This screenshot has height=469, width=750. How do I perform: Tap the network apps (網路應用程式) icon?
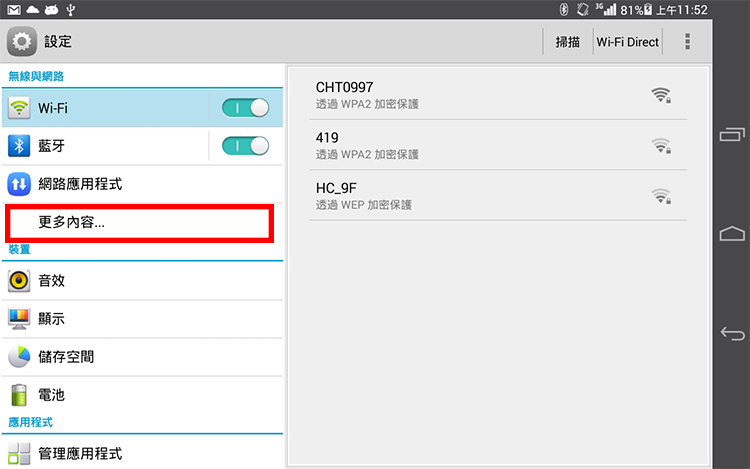click(20, 184)
